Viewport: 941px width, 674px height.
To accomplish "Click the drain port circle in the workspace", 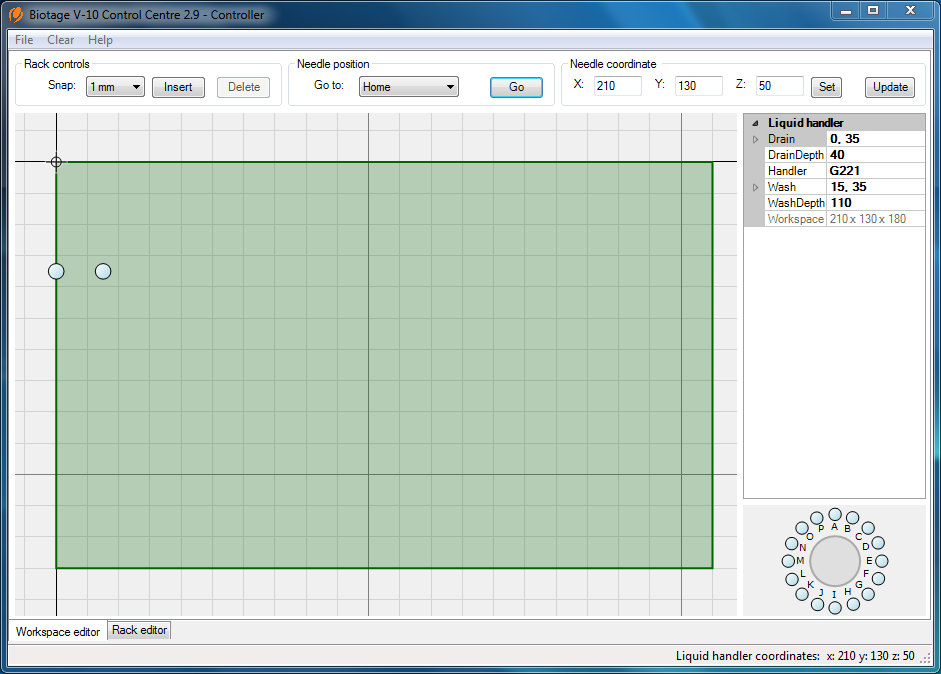I will click(x=56, y=271).
